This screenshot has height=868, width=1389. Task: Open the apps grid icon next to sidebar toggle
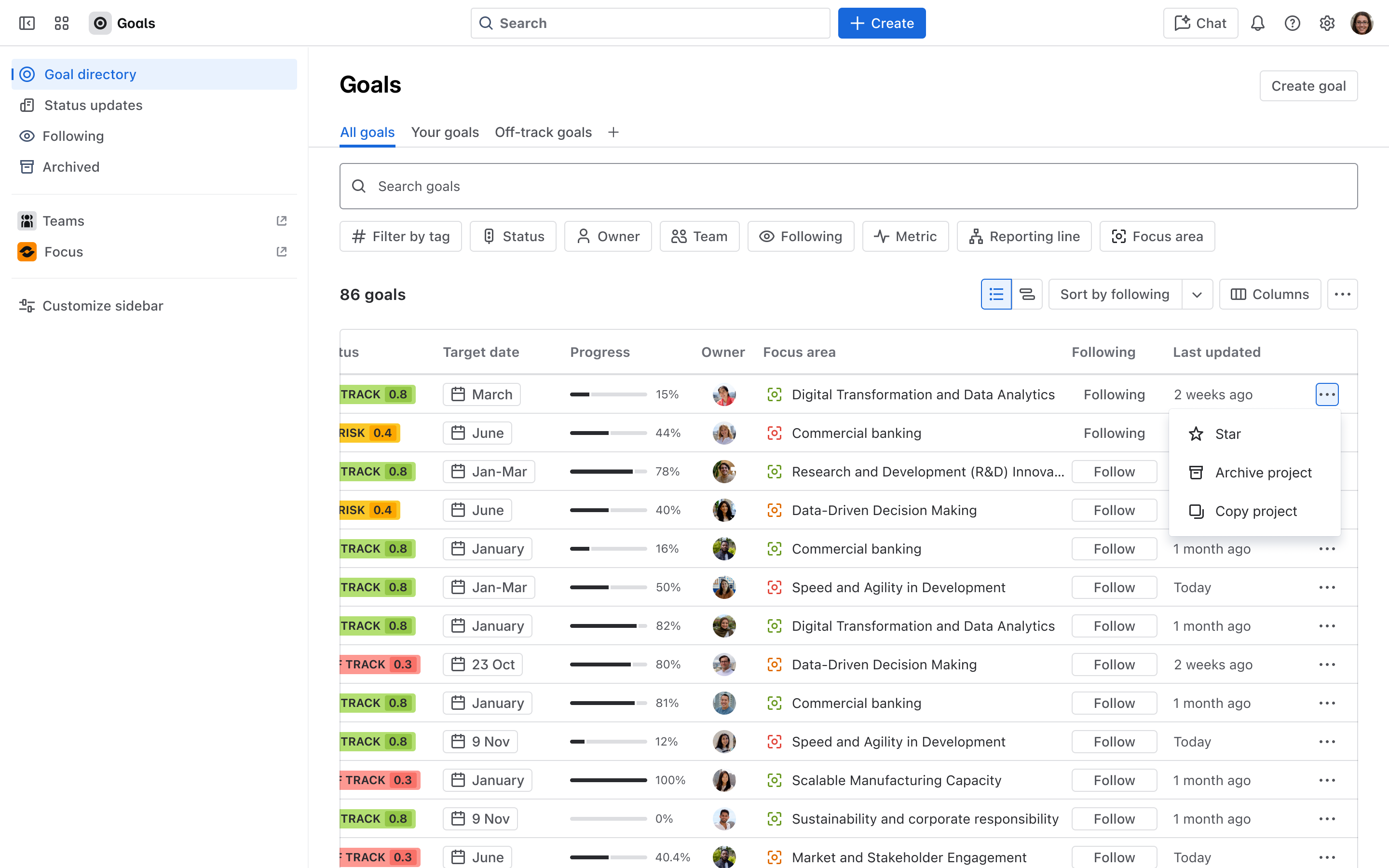[x=61, y=23]
